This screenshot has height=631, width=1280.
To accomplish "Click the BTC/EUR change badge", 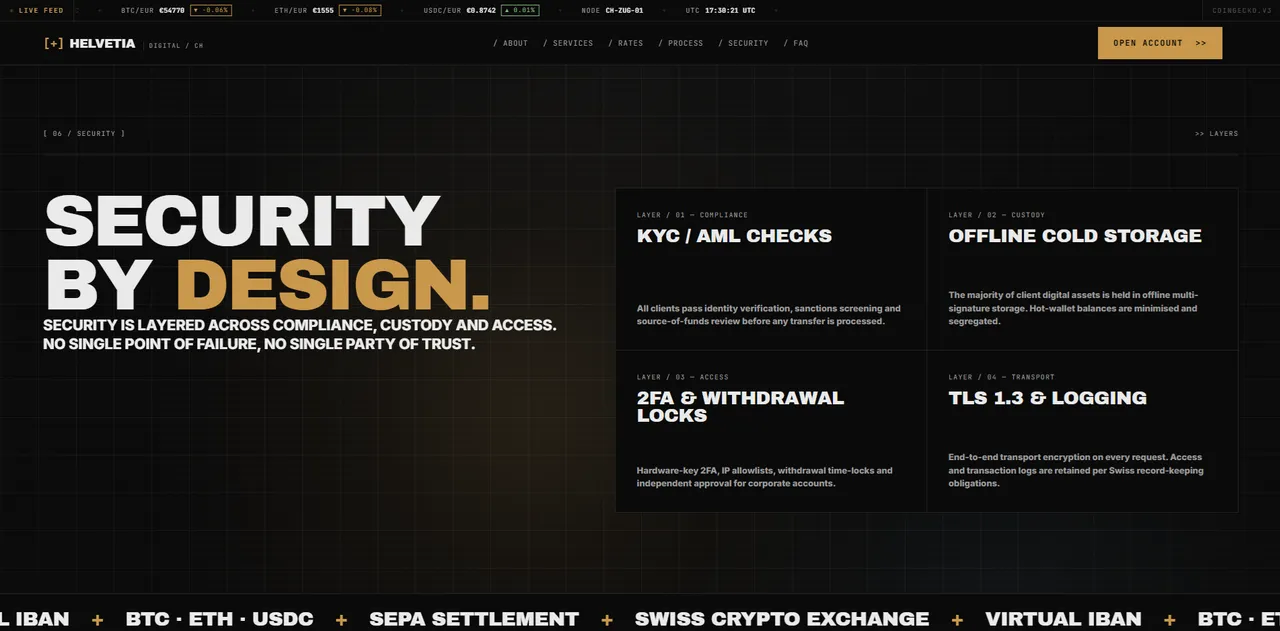I will point(211,10).
